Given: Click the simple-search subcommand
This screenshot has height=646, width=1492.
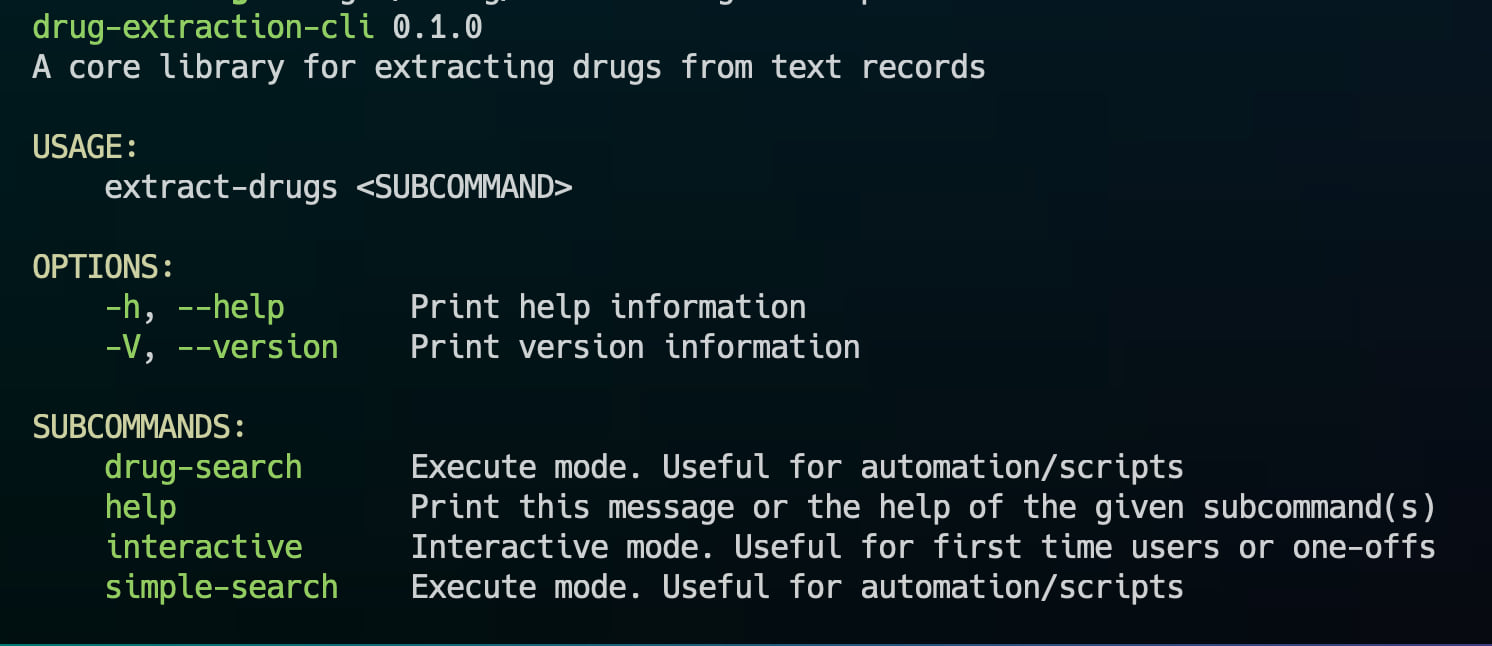Looking at the screenshot, I should [221, 587].
